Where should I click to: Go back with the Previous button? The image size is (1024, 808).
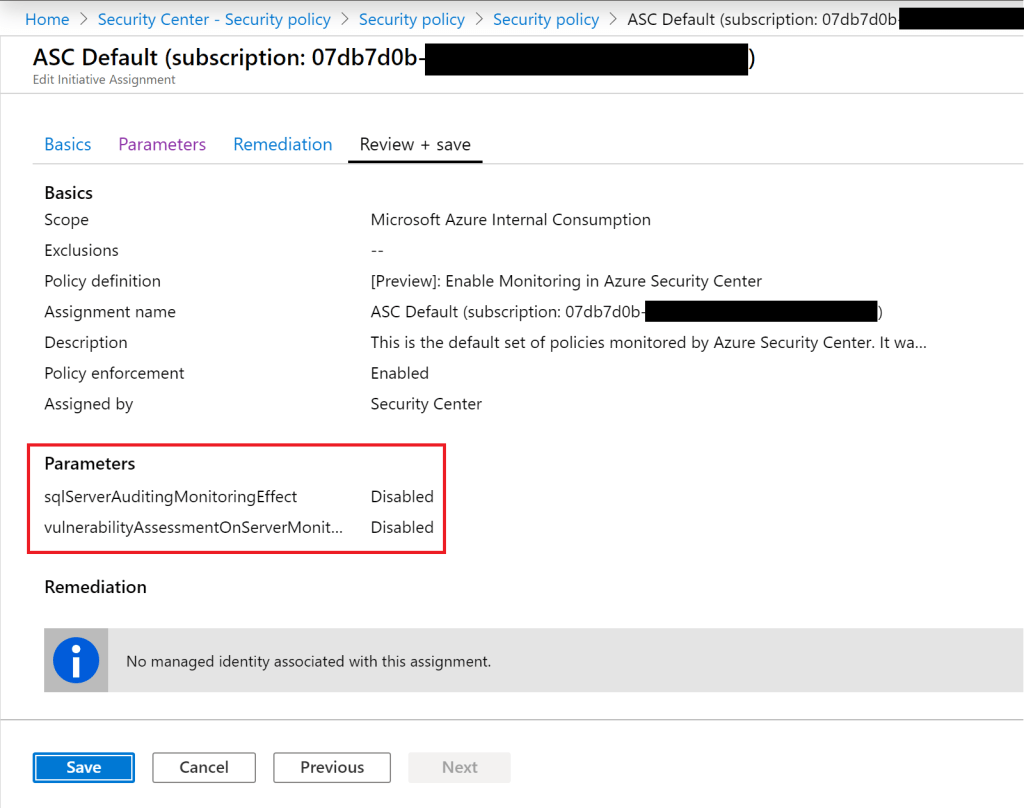(332, 767)
